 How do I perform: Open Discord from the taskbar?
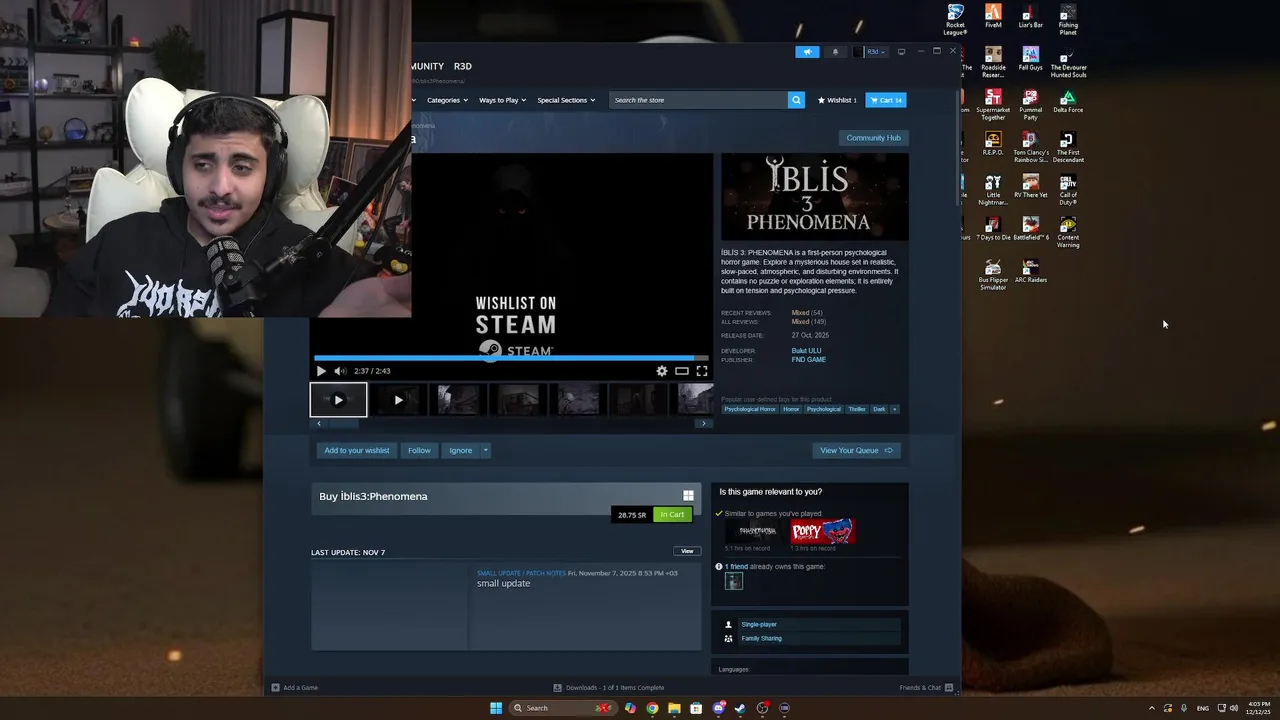[718, 708]
